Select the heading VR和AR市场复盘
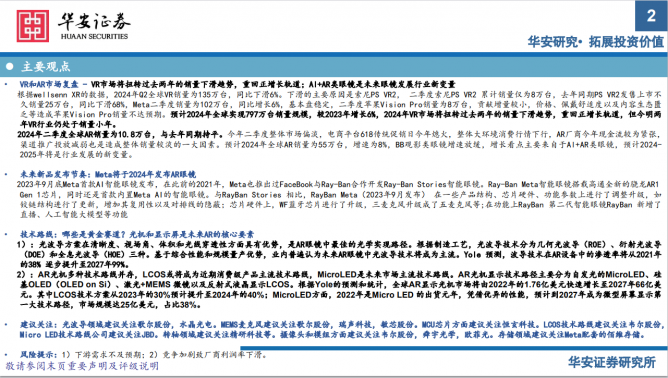The image size is (668, 378). (49, 84)
